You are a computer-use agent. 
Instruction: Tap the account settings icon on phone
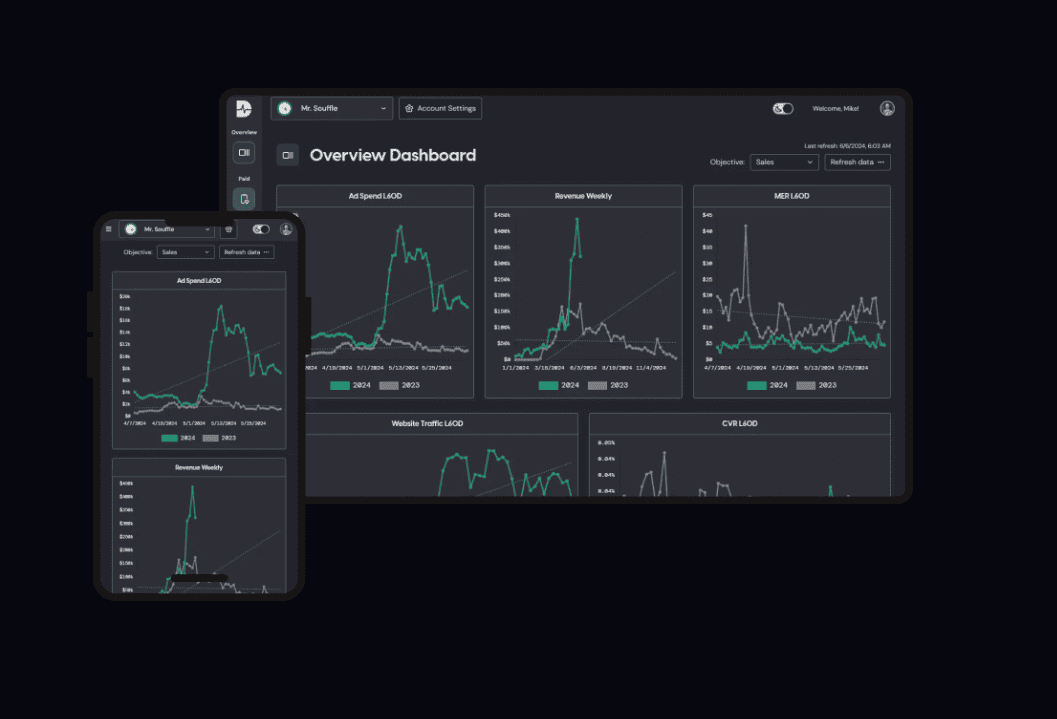[x=228, y=229]
